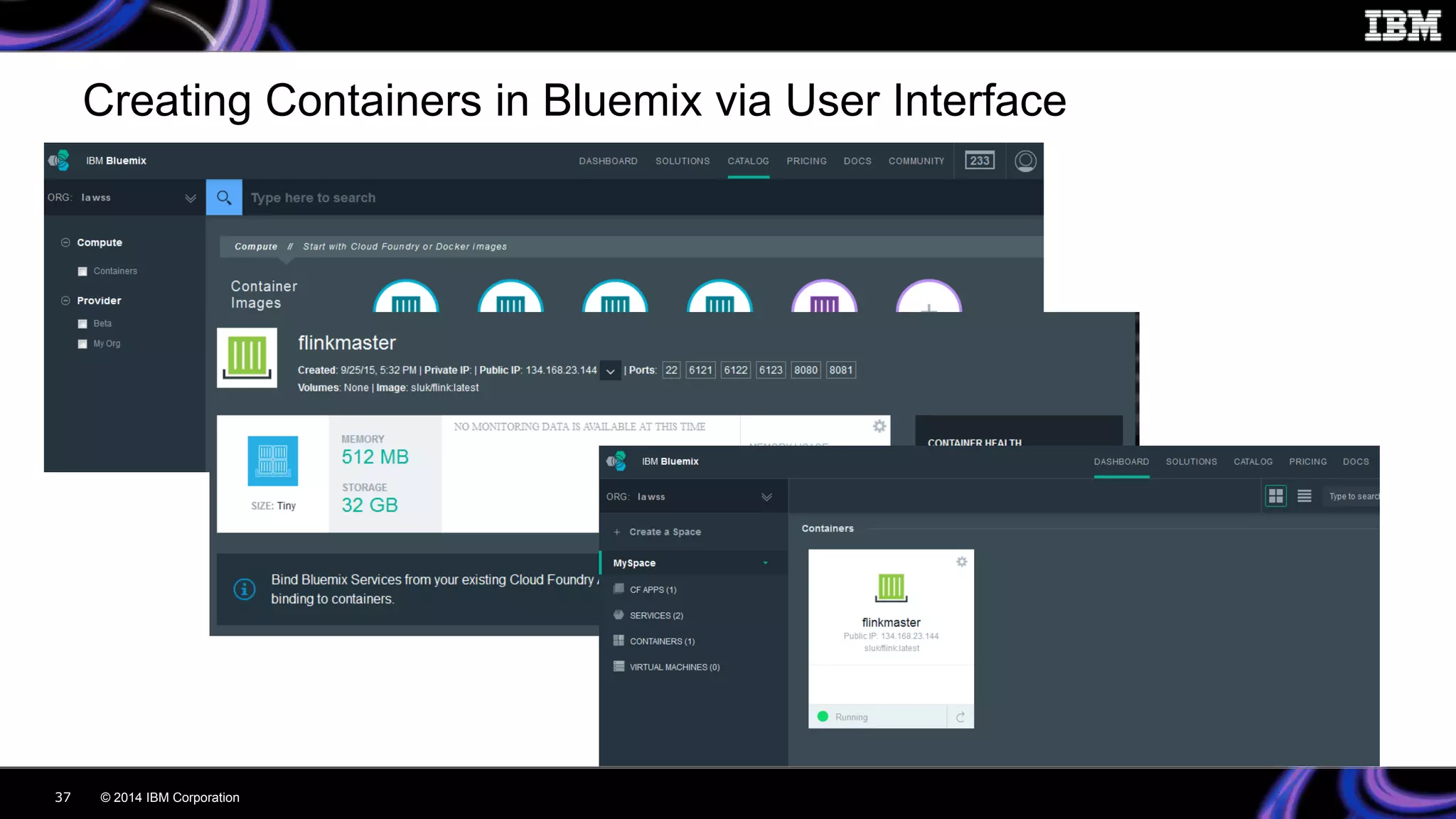
Task: Click port 8080 box
Action: pos(805,370)
